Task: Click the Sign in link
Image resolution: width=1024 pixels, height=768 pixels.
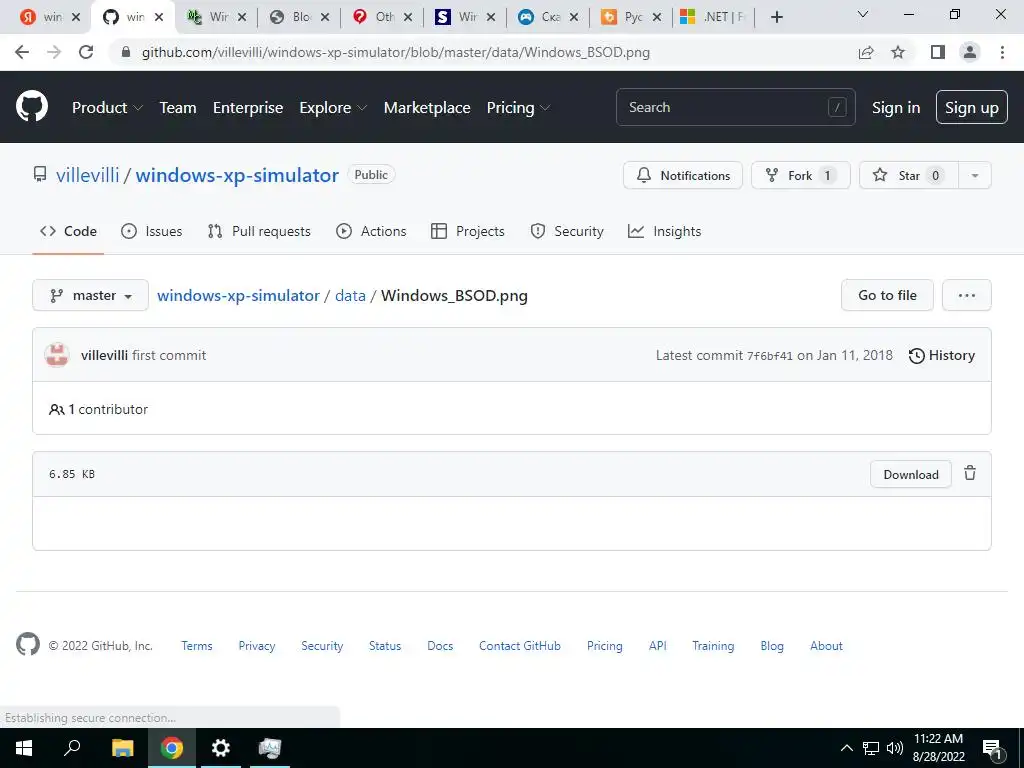Action: click(896, 108)
